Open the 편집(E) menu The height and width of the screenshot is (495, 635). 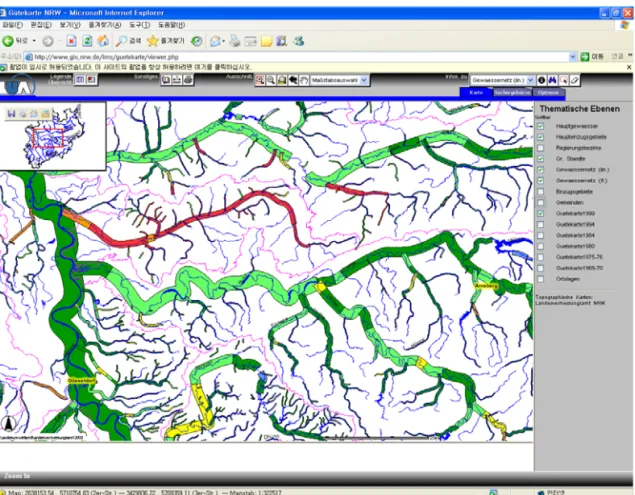41,25
